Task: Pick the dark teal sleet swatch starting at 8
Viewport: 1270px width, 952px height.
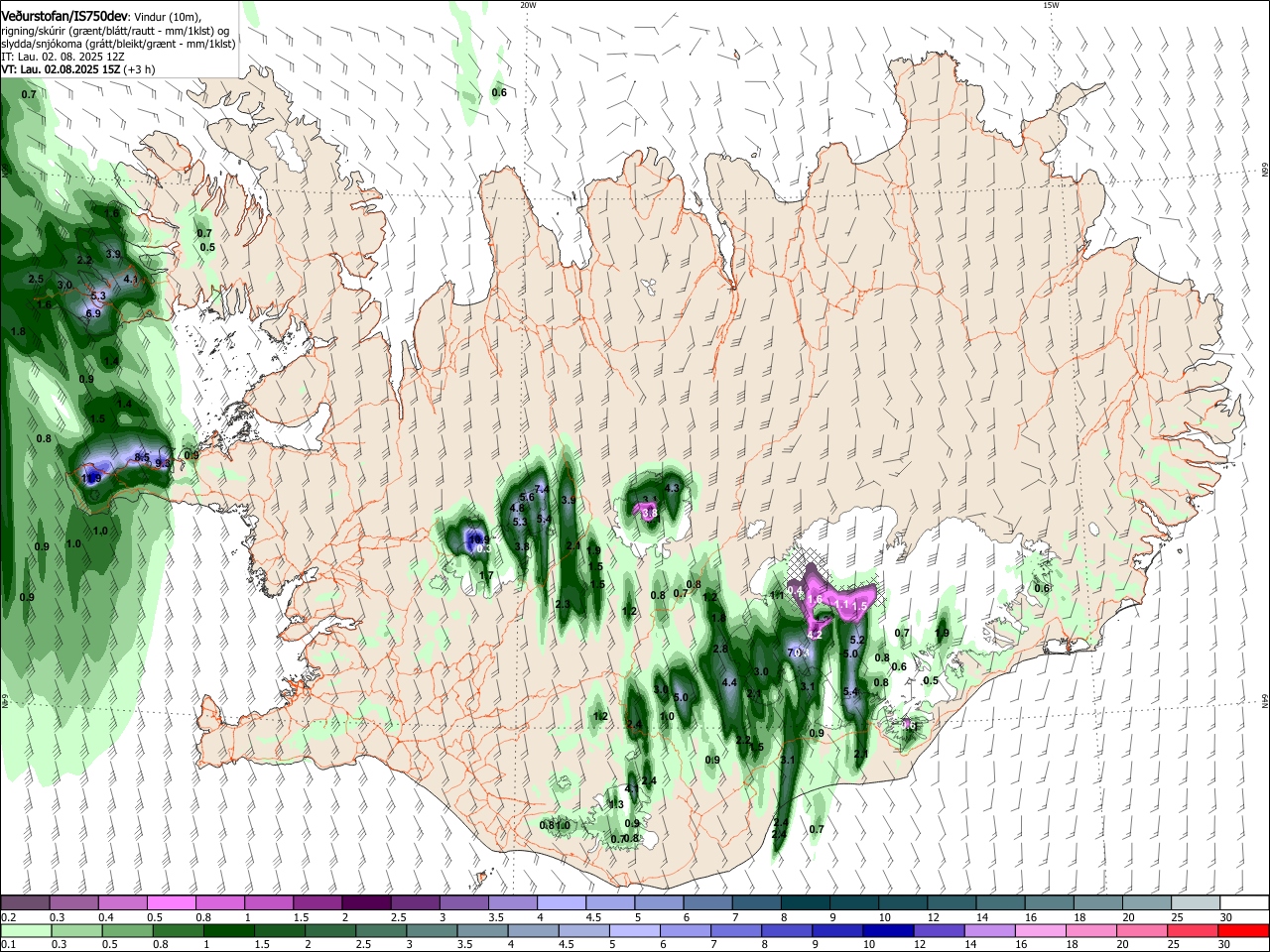Action: [x=805, y=903]
